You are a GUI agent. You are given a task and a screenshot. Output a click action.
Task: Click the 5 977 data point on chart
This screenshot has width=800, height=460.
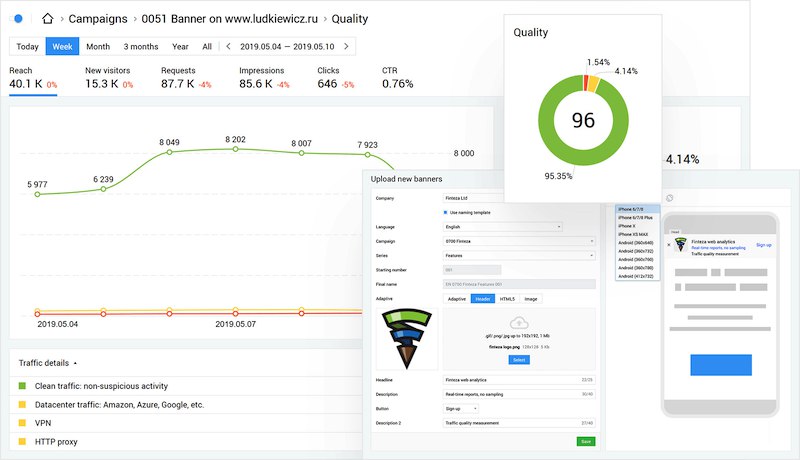click(x=37, y=194)
